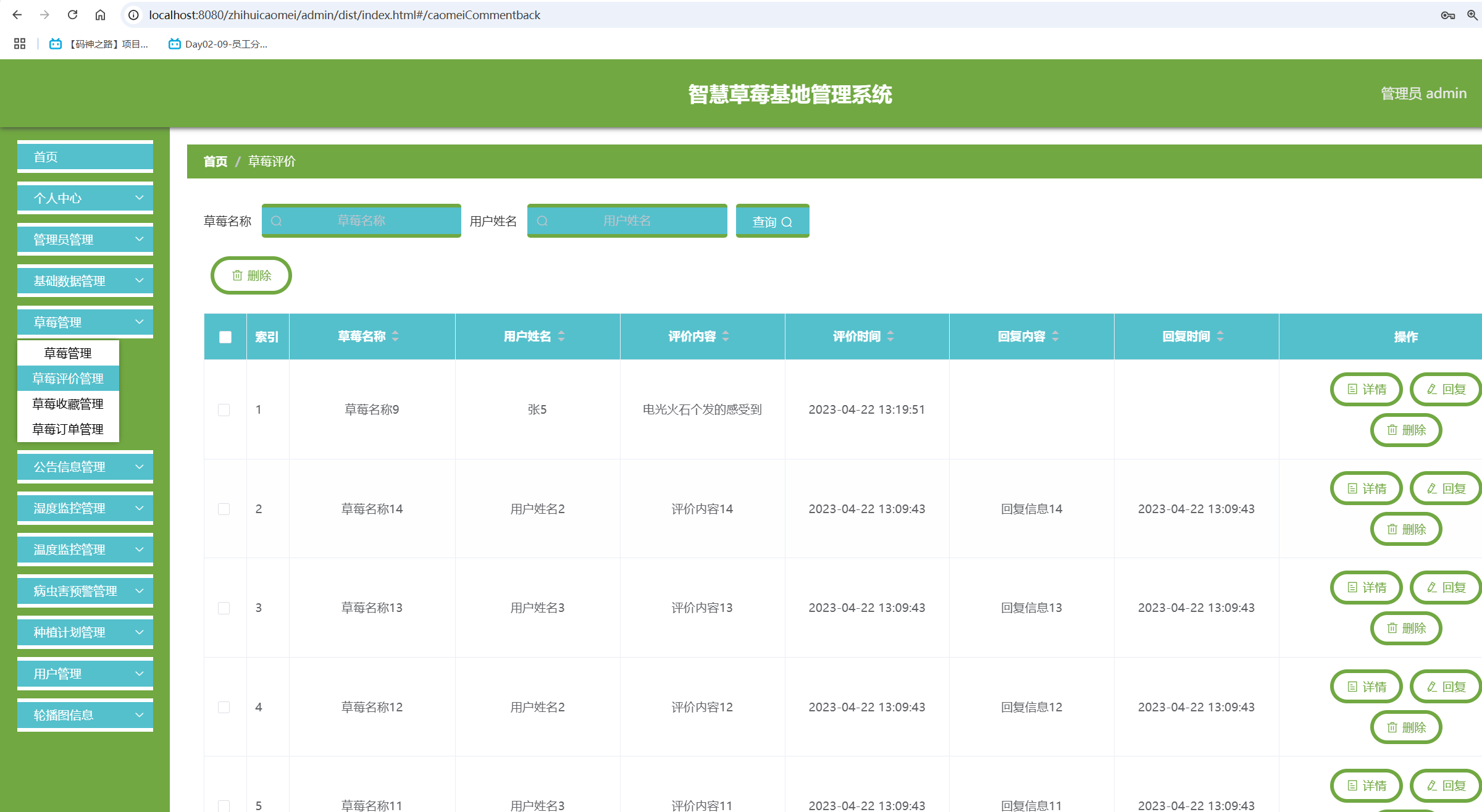Go back with browser back arrow
Image resolution: width=1482 pixels, height=812 pixels.
click(x=17, y=15)
